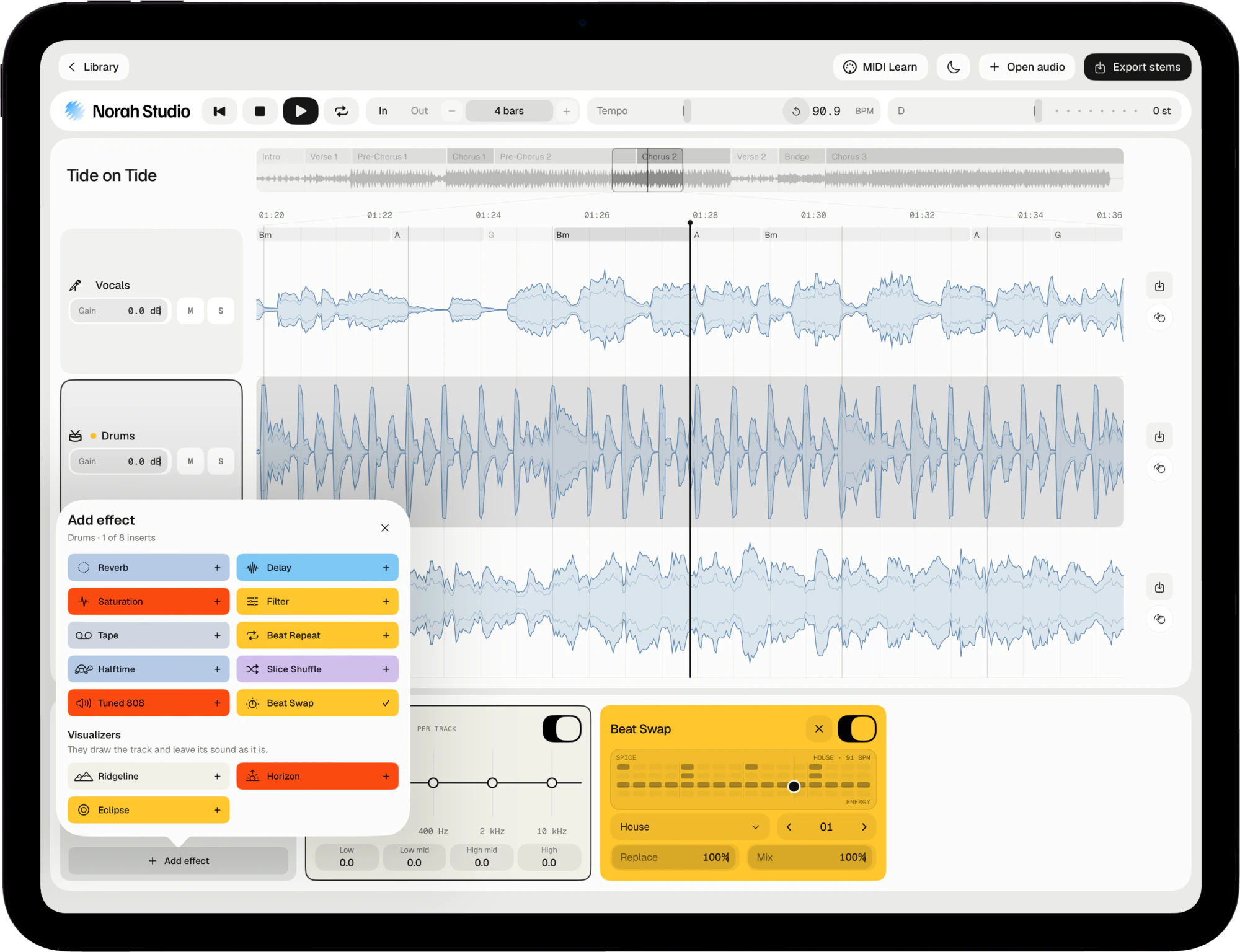Add the Saturation effect
1240x952 pixels.
[x=149, y=602]
